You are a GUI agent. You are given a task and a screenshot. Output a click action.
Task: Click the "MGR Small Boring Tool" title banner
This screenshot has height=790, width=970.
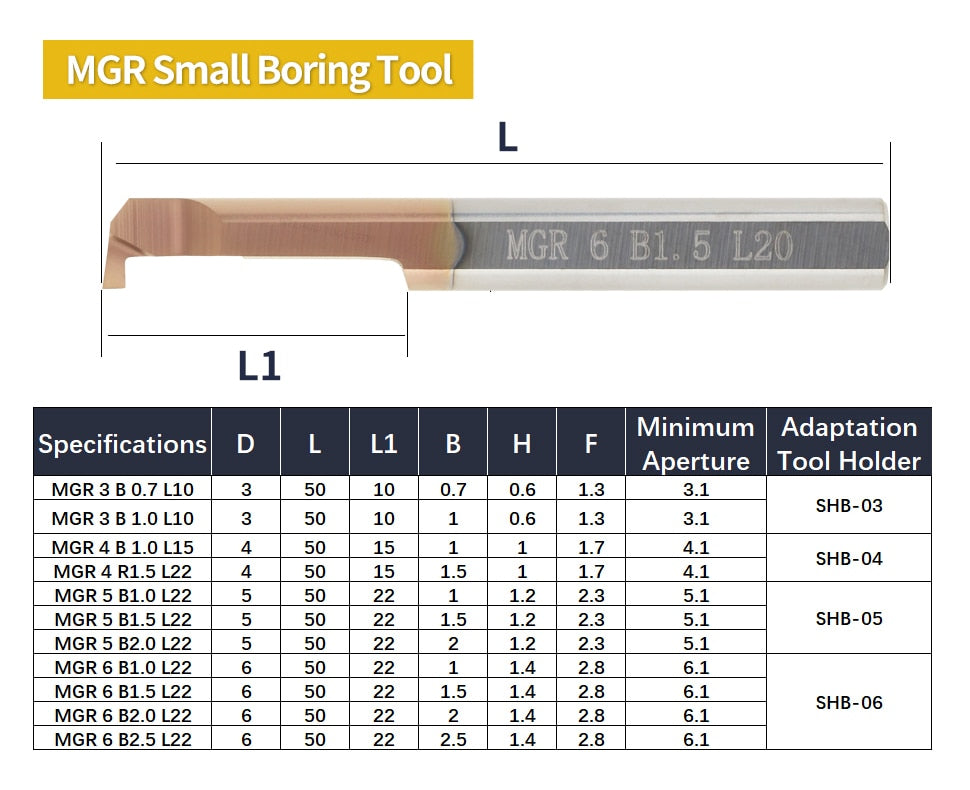[258, 70]
